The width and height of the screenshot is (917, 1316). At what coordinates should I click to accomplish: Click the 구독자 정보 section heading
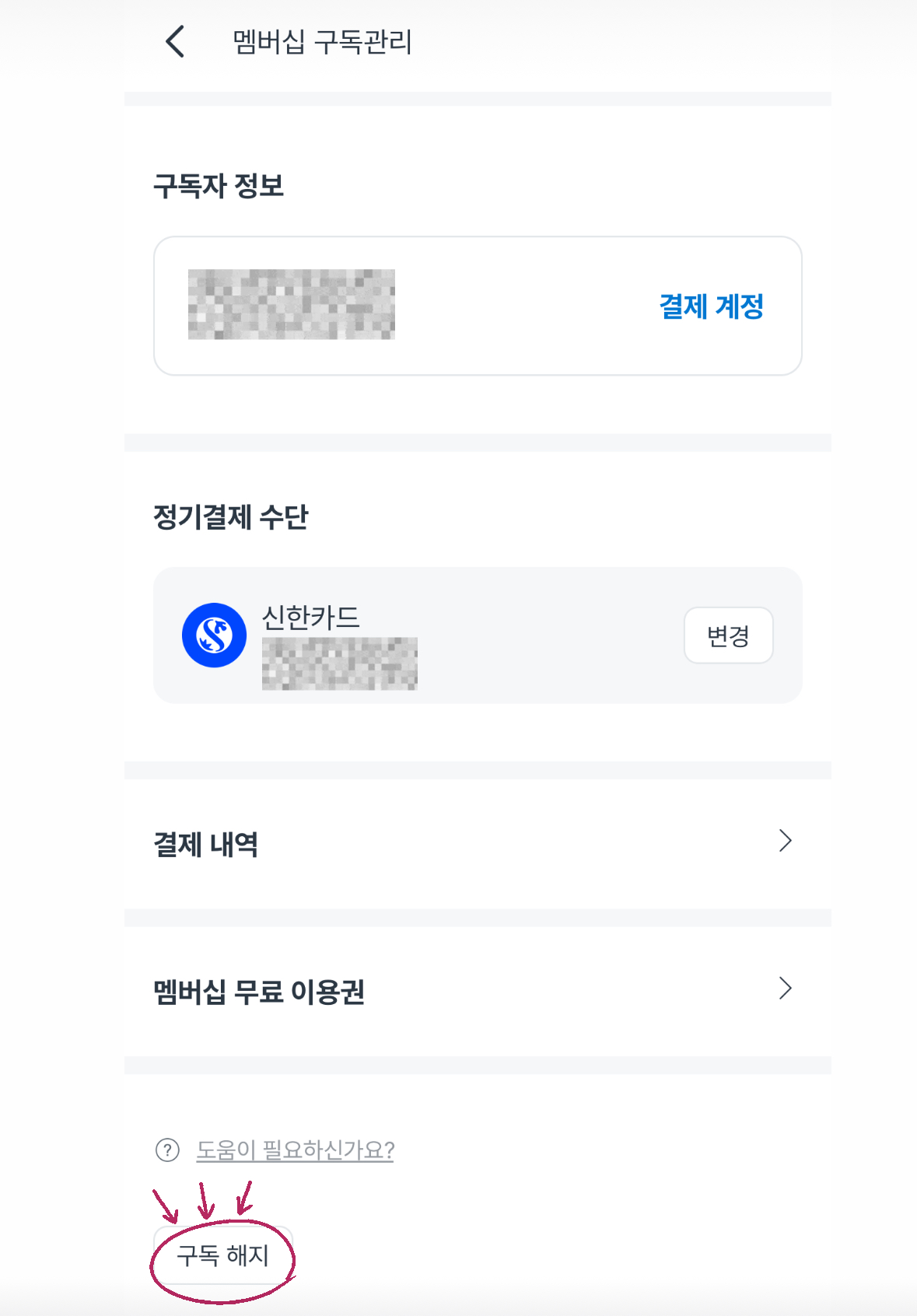[x=219, y=187]
